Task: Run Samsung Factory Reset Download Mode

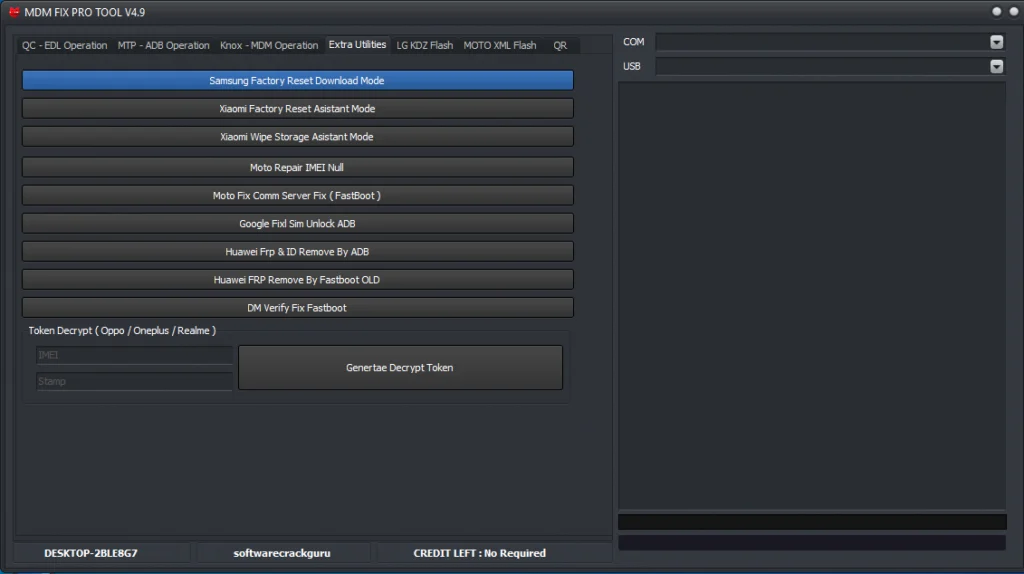Action: pyautogui.click(x=297, y=80)
